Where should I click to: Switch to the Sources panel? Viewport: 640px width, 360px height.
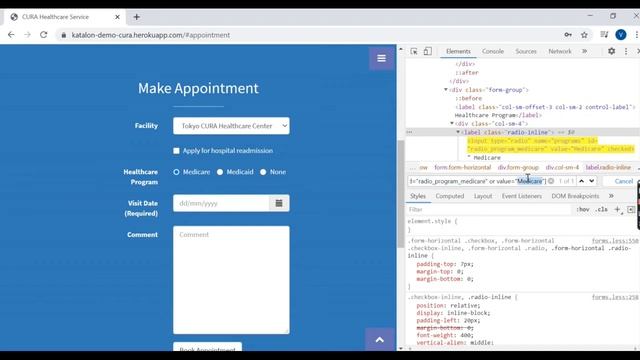point(526,51)
